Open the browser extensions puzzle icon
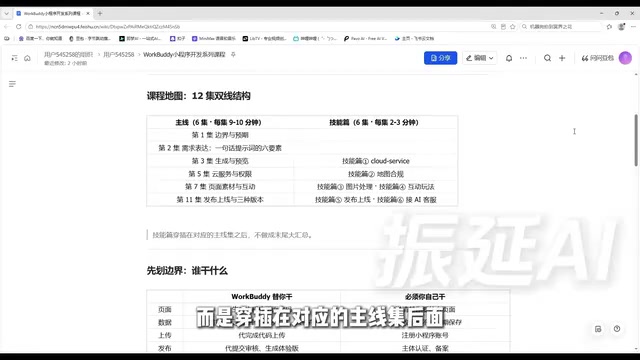 (609, 27)
